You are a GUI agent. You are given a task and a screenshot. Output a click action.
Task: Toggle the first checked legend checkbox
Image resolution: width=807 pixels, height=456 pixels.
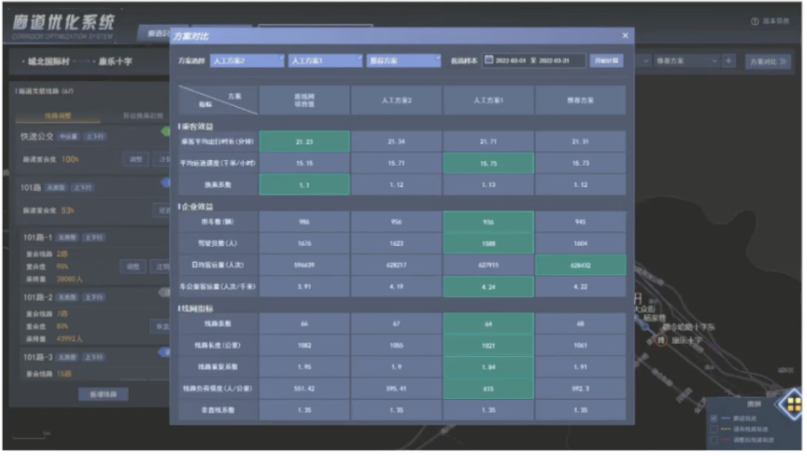pos(714,418)
